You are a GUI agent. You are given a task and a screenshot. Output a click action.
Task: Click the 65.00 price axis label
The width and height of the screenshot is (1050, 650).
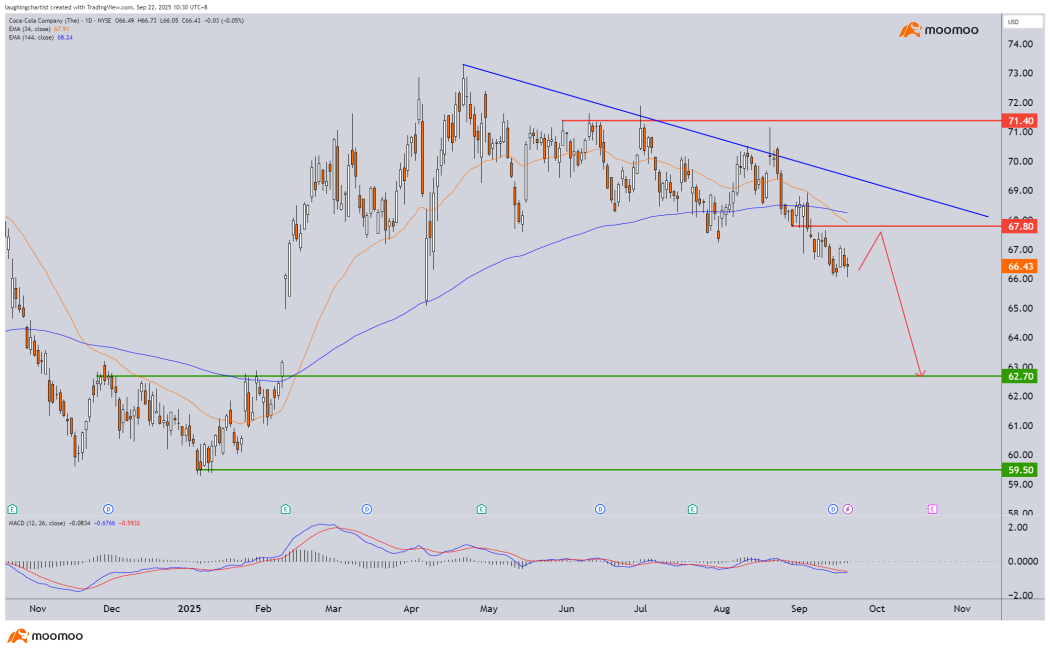coord(1021,309)
